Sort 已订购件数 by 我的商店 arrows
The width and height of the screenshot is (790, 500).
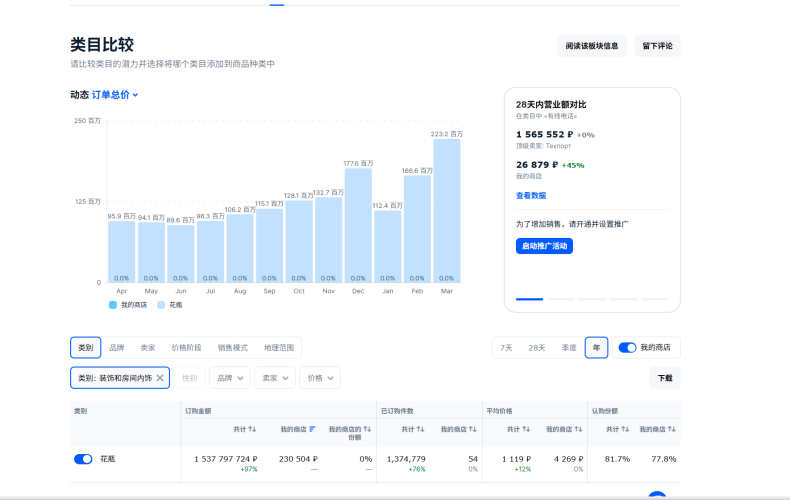tap(472, 429)
